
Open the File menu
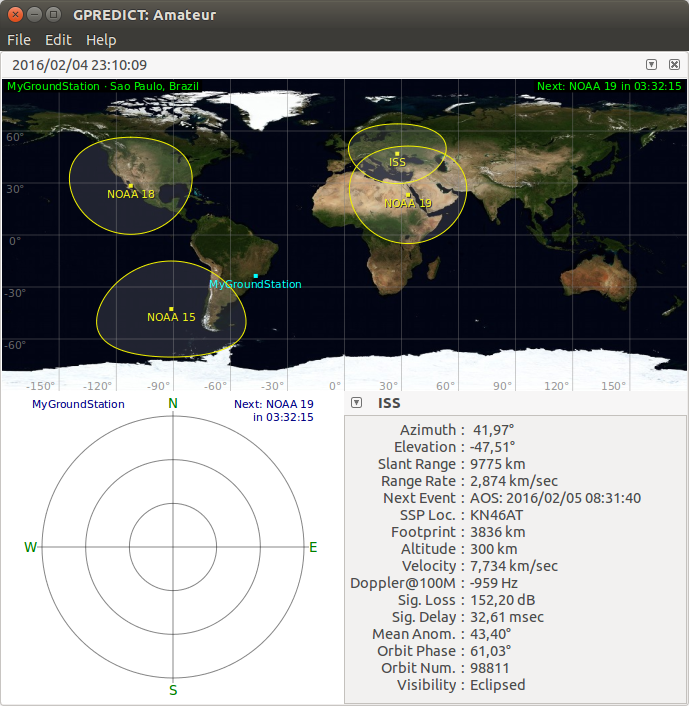(19, 40)
